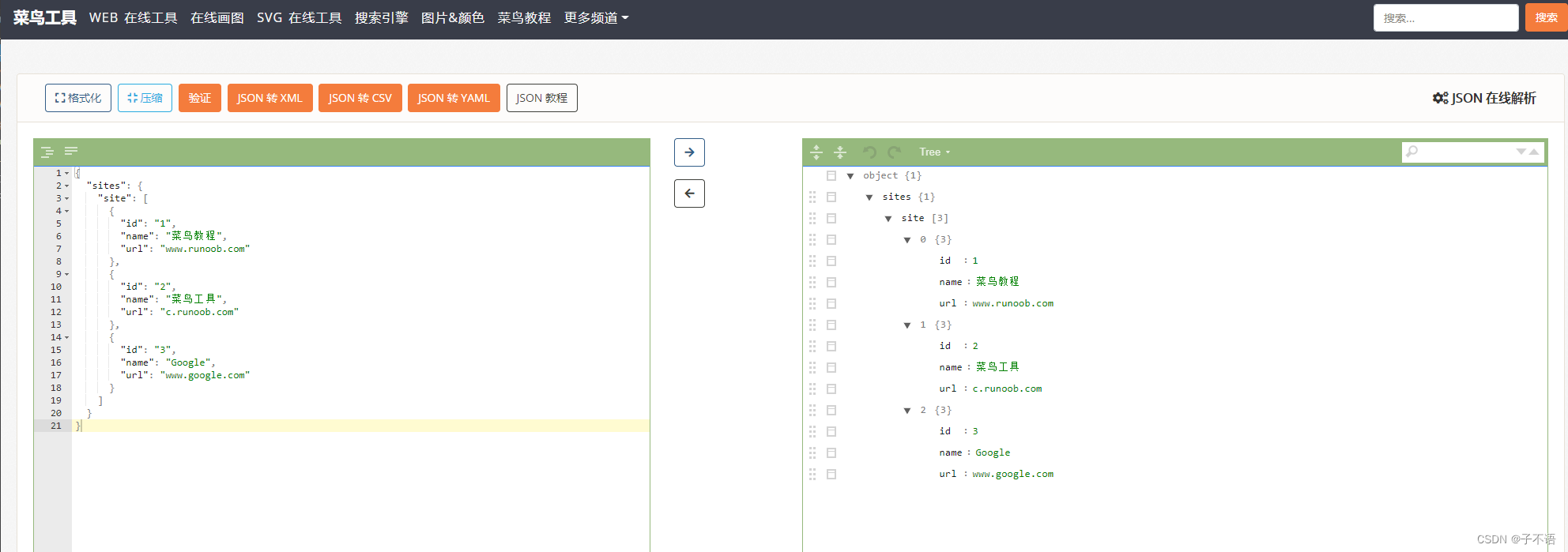Focus the top navbar search field
This screenshot has width=1568, height=552.
[1446, 17]
